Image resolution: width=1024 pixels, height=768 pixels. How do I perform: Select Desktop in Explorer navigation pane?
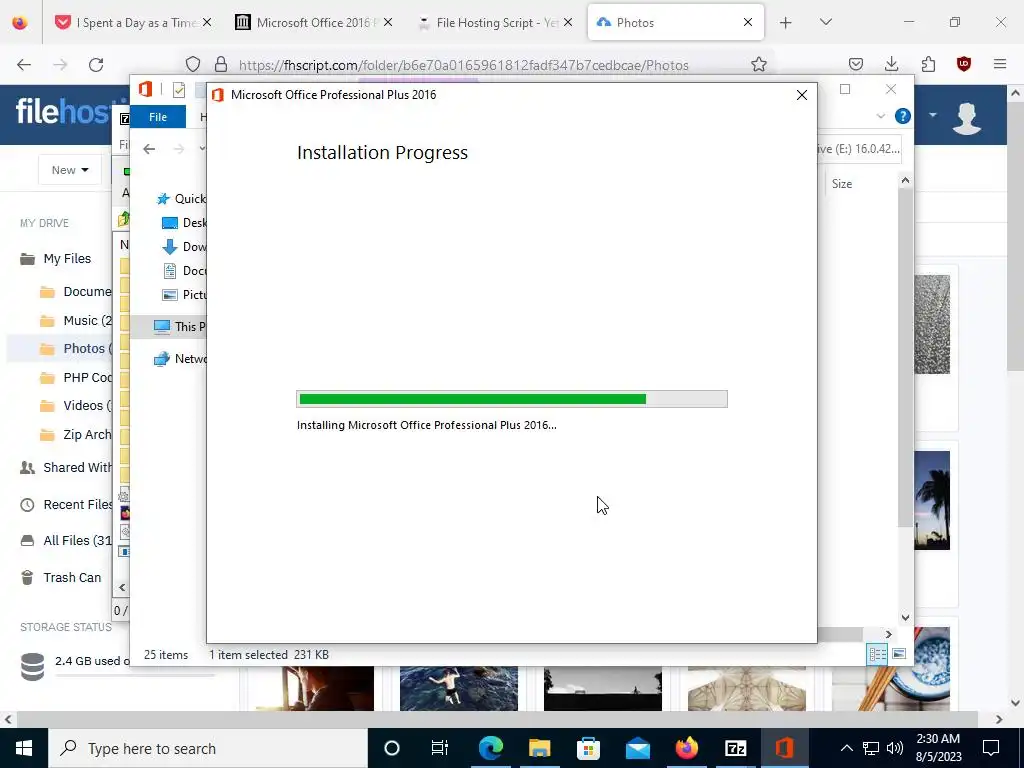tap(184, 223)
